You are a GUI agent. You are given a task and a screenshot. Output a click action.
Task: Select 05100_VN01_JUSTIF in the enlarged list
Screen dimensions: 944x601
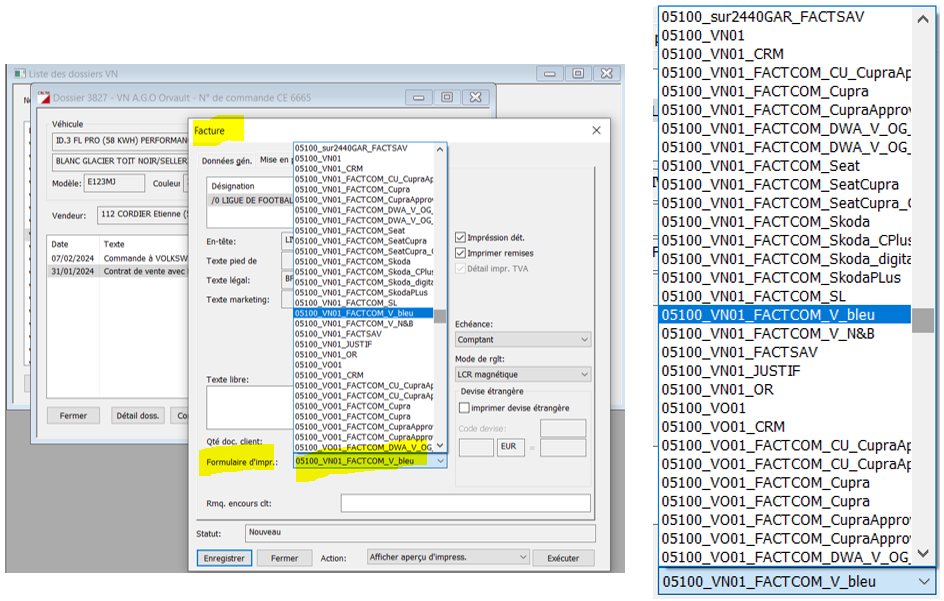tap(785, 372)
